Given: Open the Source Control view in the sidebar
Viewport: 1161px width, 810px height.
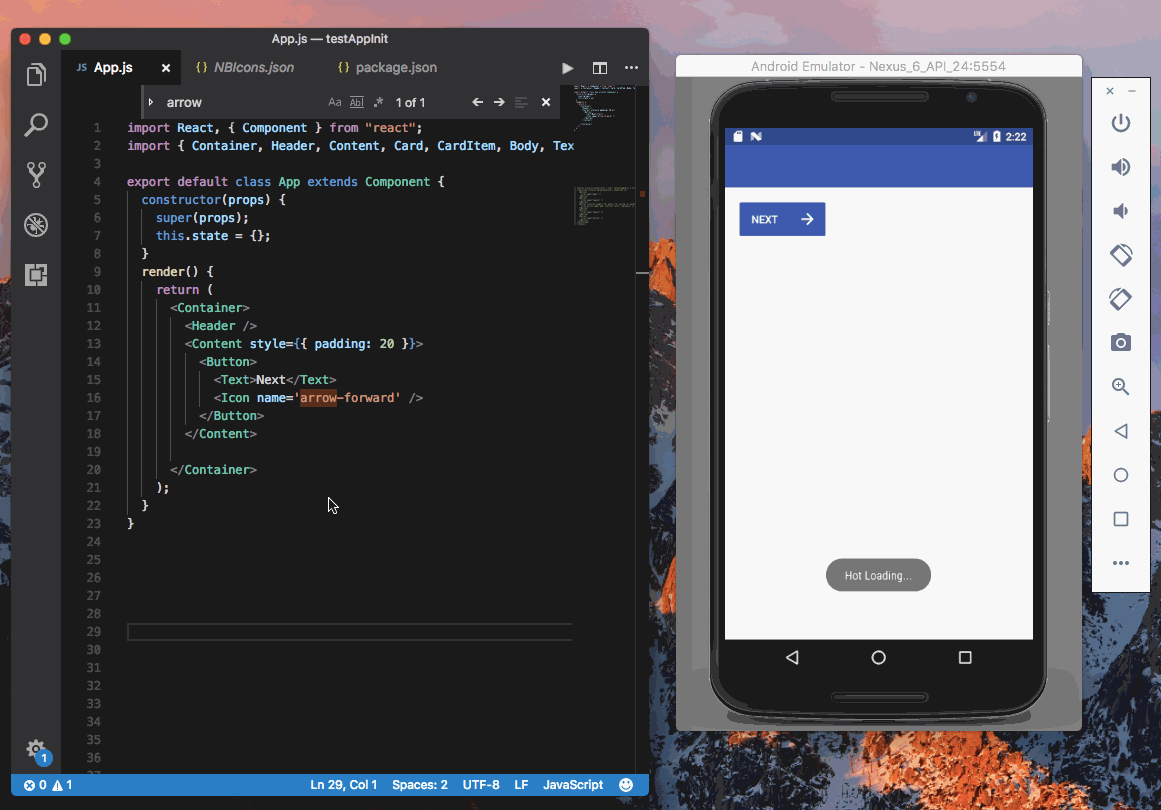Looking at the screenshot, I should click(36, 175).
